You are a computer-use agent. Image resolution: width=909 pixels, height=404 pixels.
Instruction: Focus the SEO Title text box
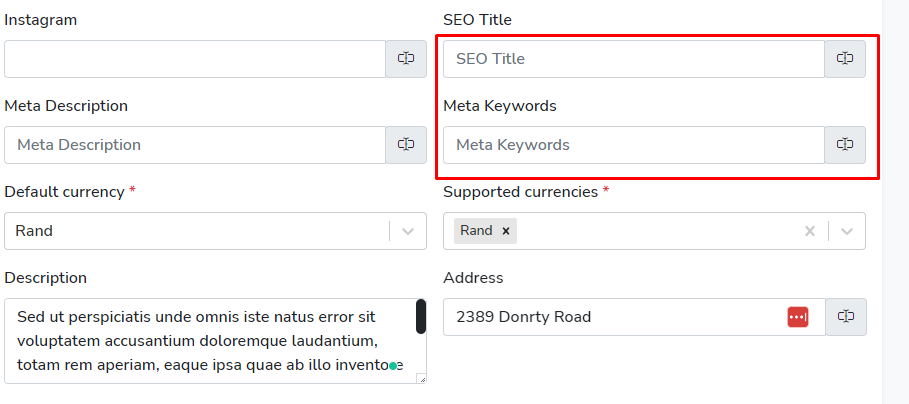click(x=633, y=59)
